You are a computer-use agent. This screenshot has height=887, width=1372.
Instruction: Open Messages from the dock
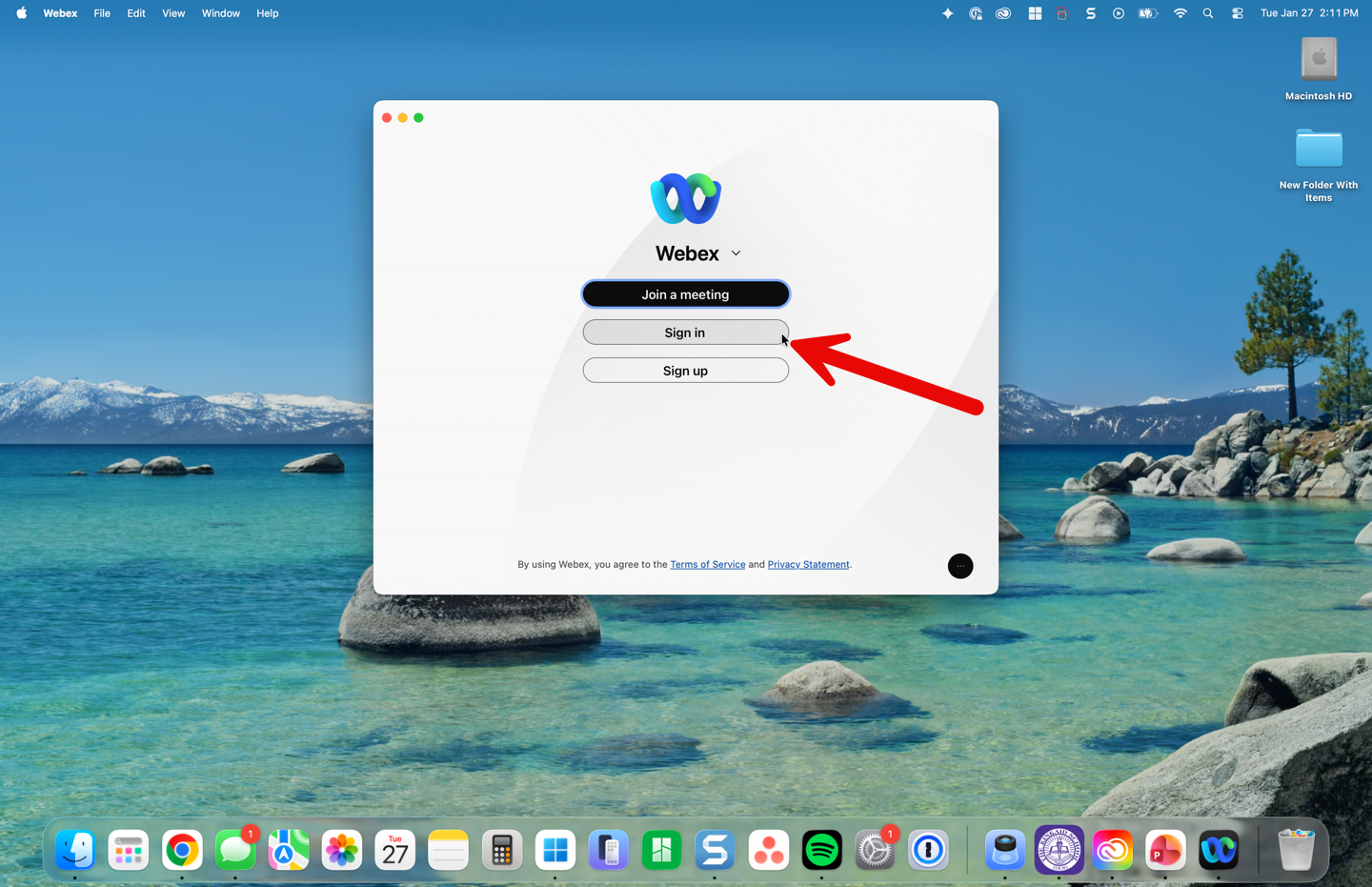pos(235,850)
